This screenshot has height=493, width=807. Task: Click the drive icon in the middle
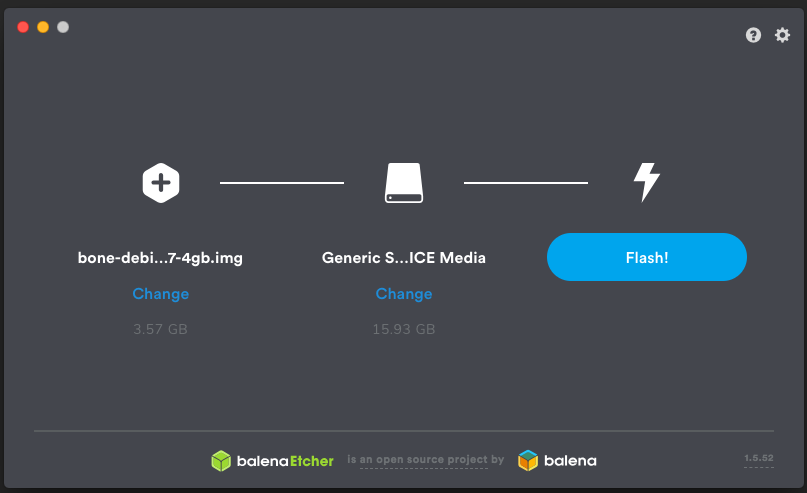click(x=404, y=183)
